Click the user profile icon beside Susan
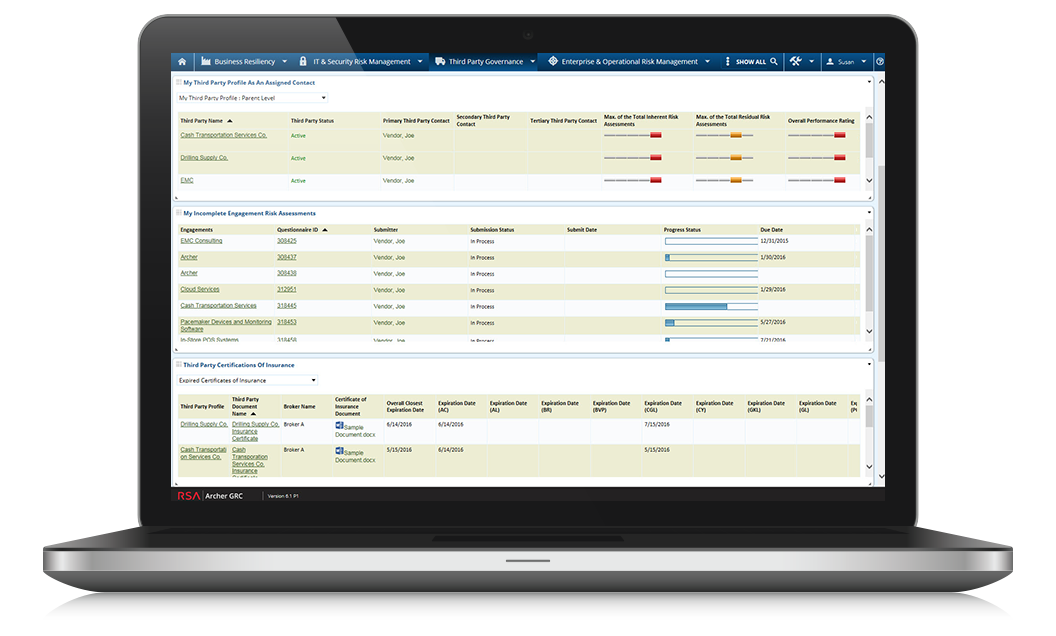This screenshot has height=636, width=1056. click(x=830, y=61)
